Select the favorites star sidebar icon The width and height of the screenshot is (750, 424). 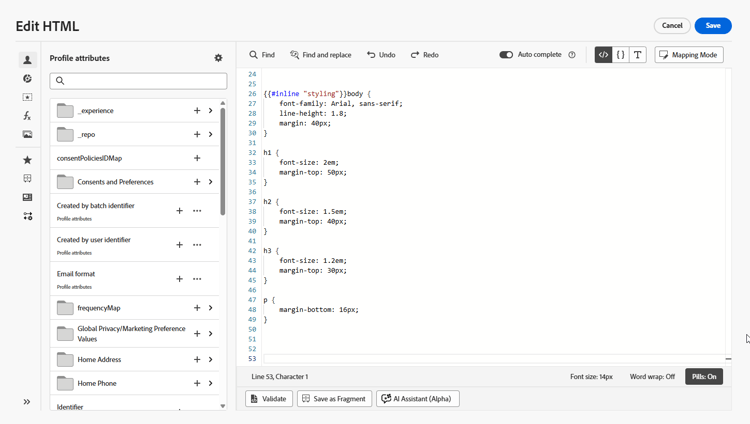27,160
